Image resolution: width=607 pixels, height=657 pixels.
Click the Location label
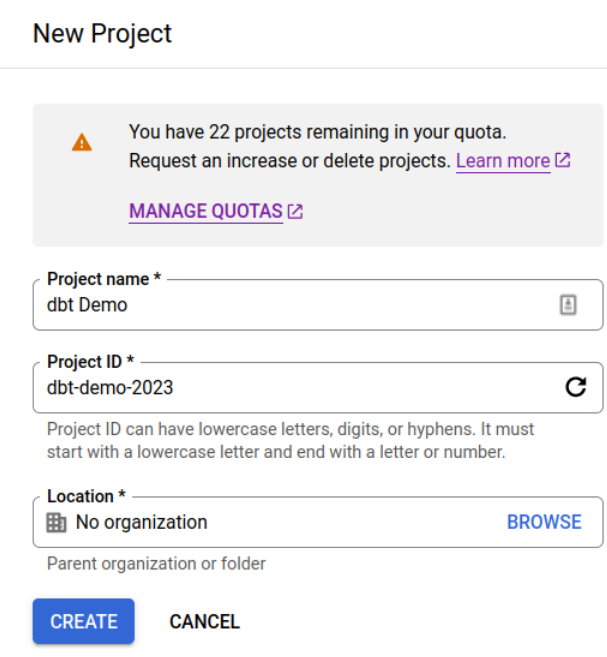click(x=86, y=496)
